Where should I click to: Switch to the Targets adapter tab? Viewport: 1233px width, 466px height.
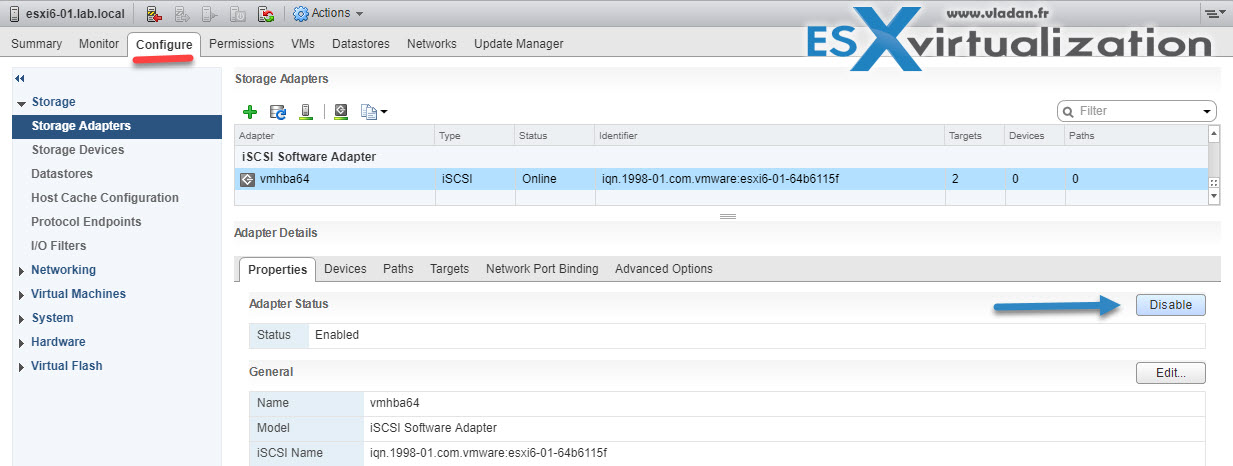[x=449, y=269]
